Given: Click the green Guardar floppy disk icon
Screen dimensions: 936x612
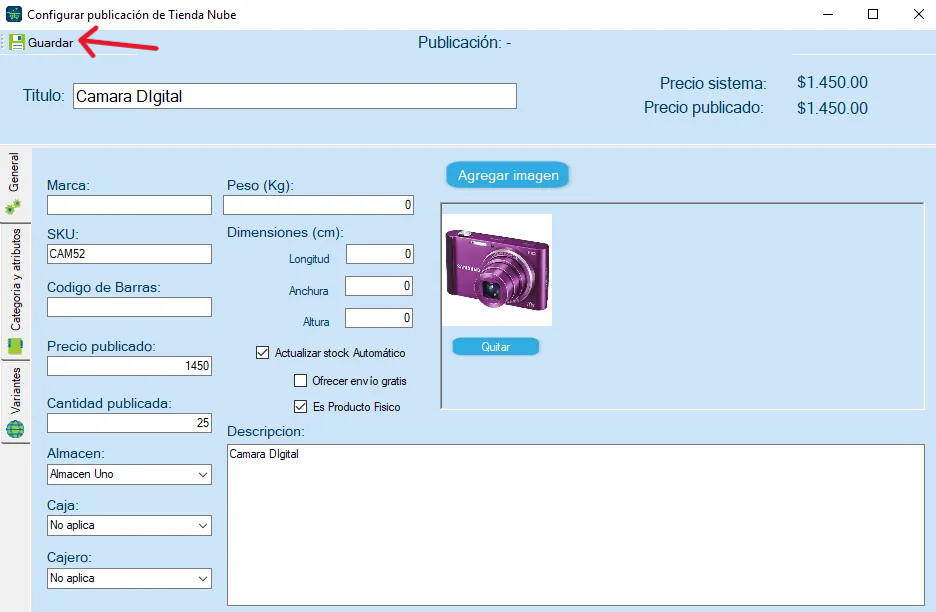Looking at the screenshot, I should tap(17, 42).
